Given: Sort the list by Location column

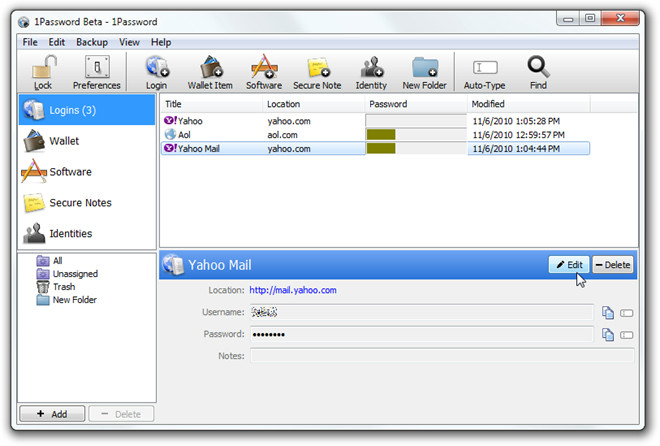Looking at the screenshot, I should (314, 104).
